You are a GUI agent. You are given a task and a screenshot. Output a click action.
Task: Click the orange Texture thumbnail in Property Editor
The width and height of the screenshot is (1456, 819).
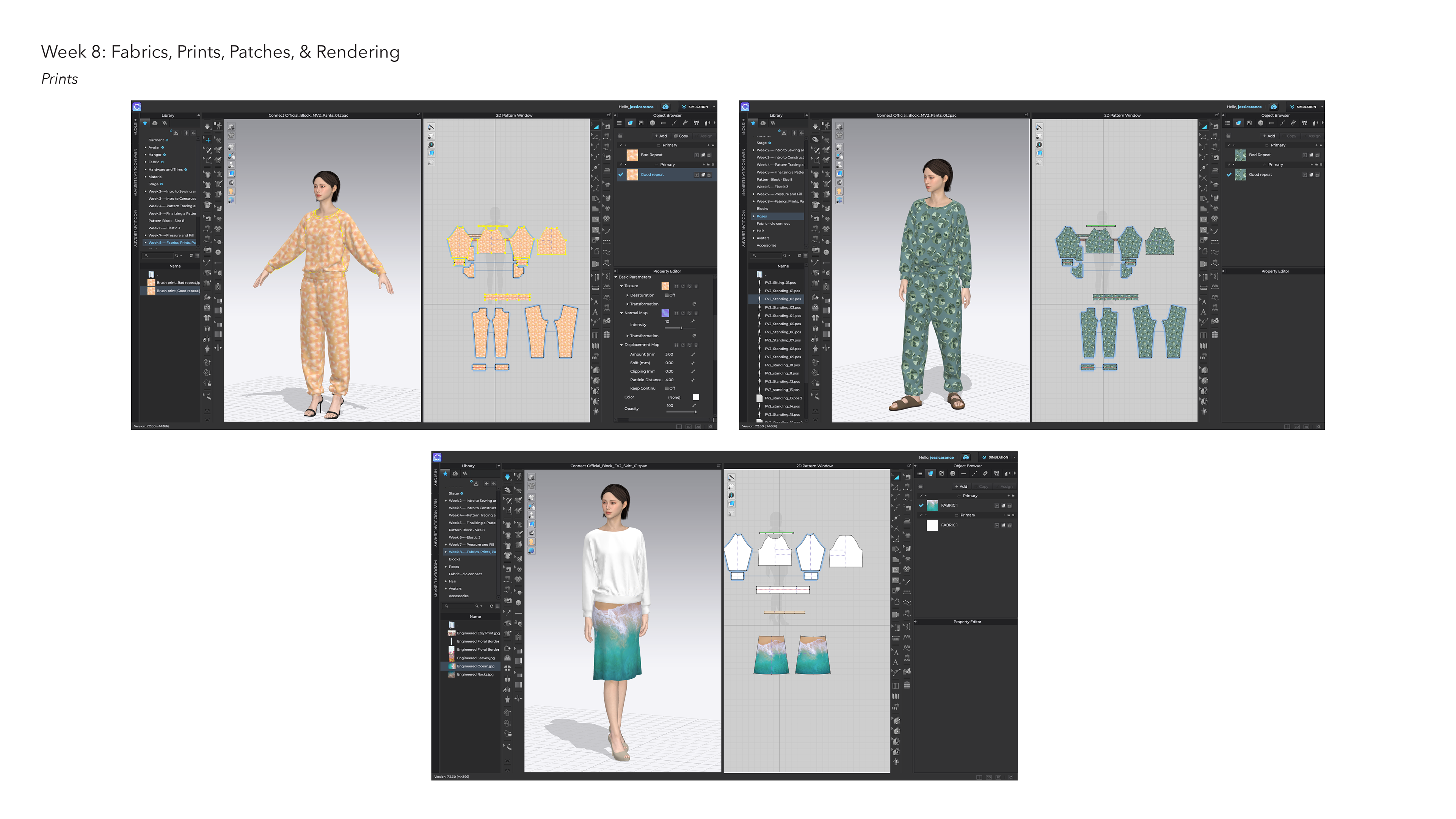[x=665, y=286]
